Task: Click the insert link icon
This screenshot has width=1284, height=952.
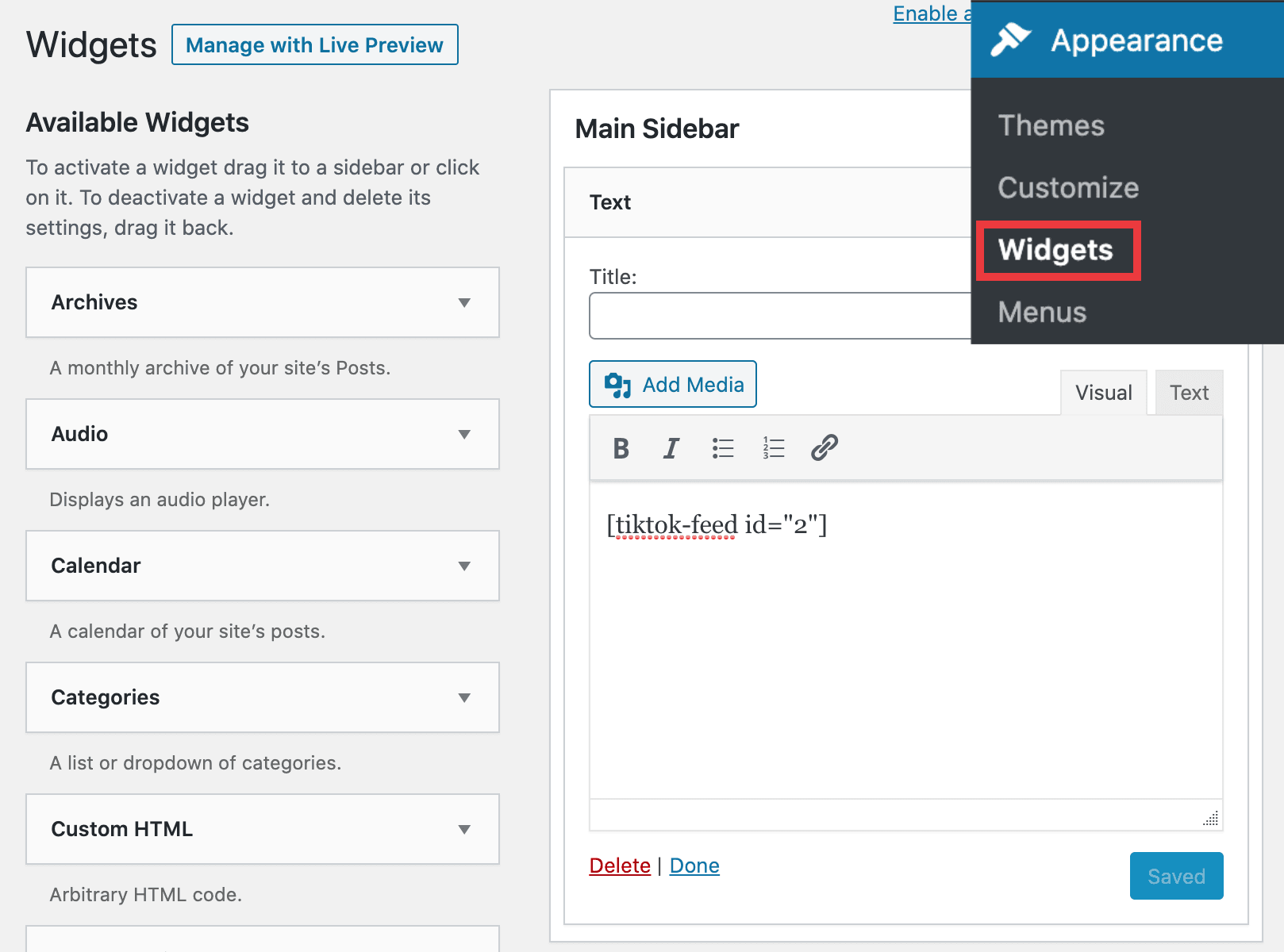Action: pyautogui.click(x=825, y=448)
